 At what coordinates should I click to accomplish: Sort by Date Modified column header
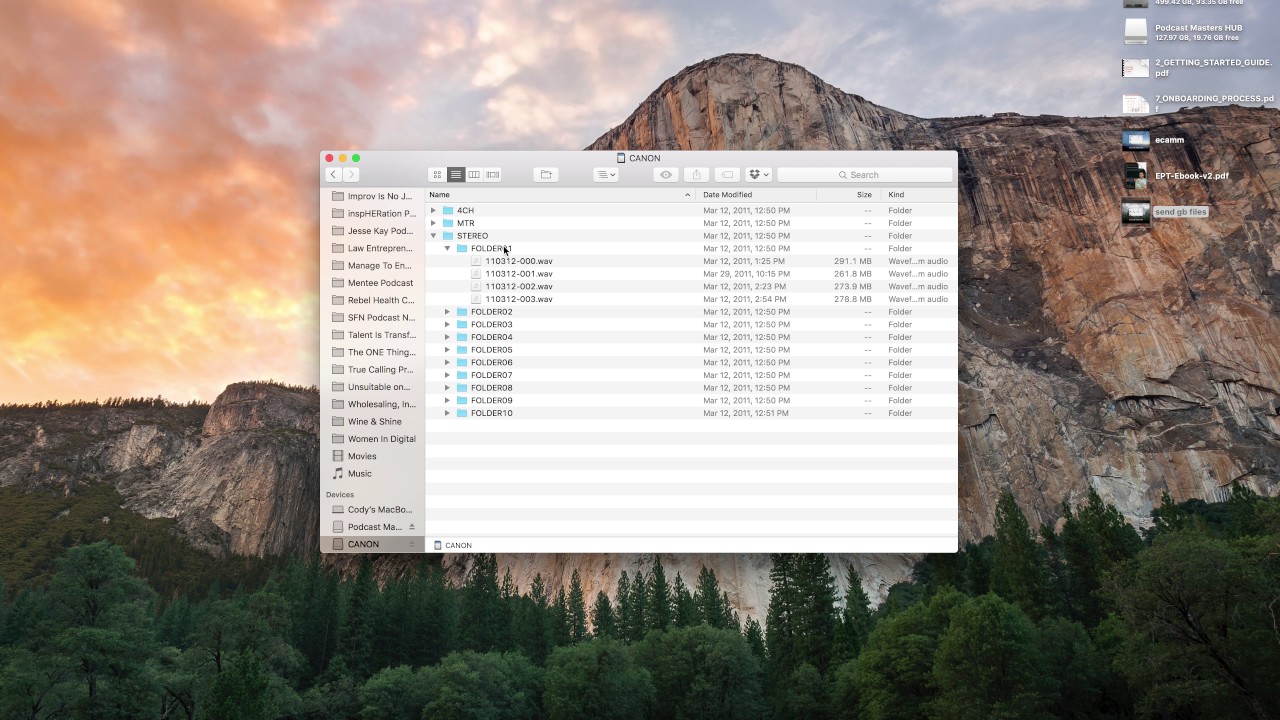[756, 195]
